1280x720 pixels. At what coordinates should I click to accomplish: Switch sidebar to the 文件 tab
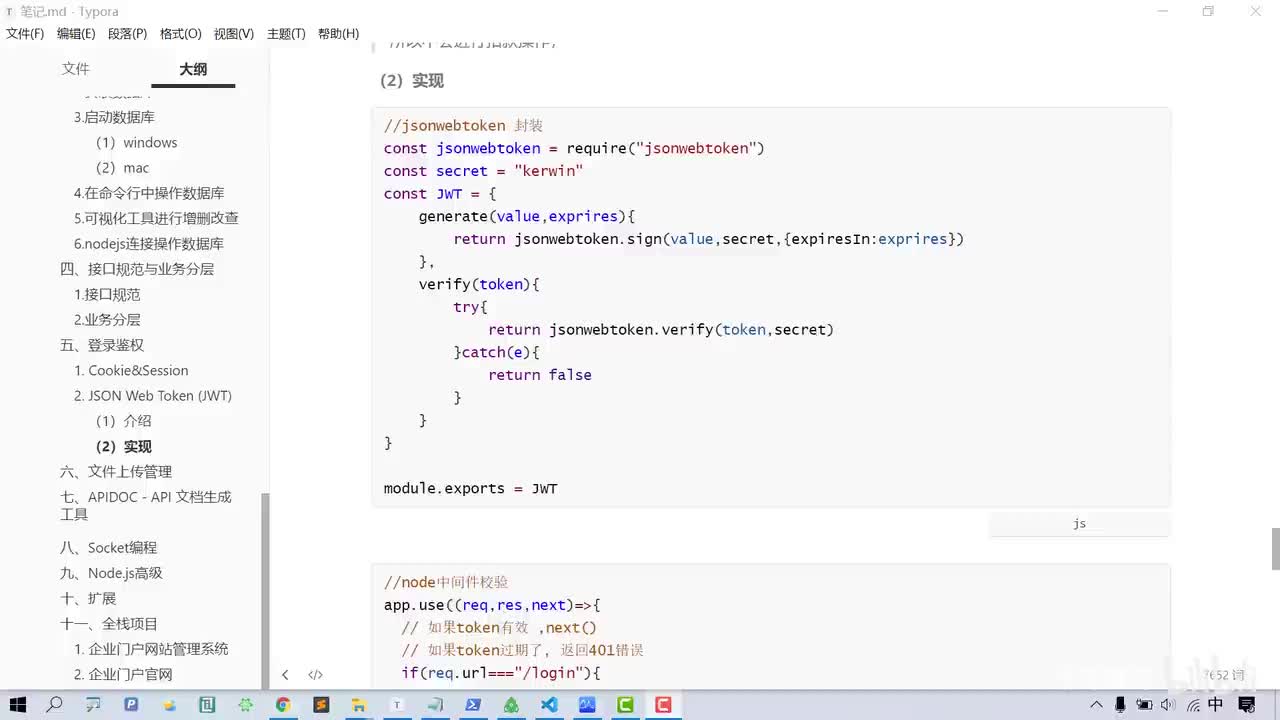pos(76,69)
